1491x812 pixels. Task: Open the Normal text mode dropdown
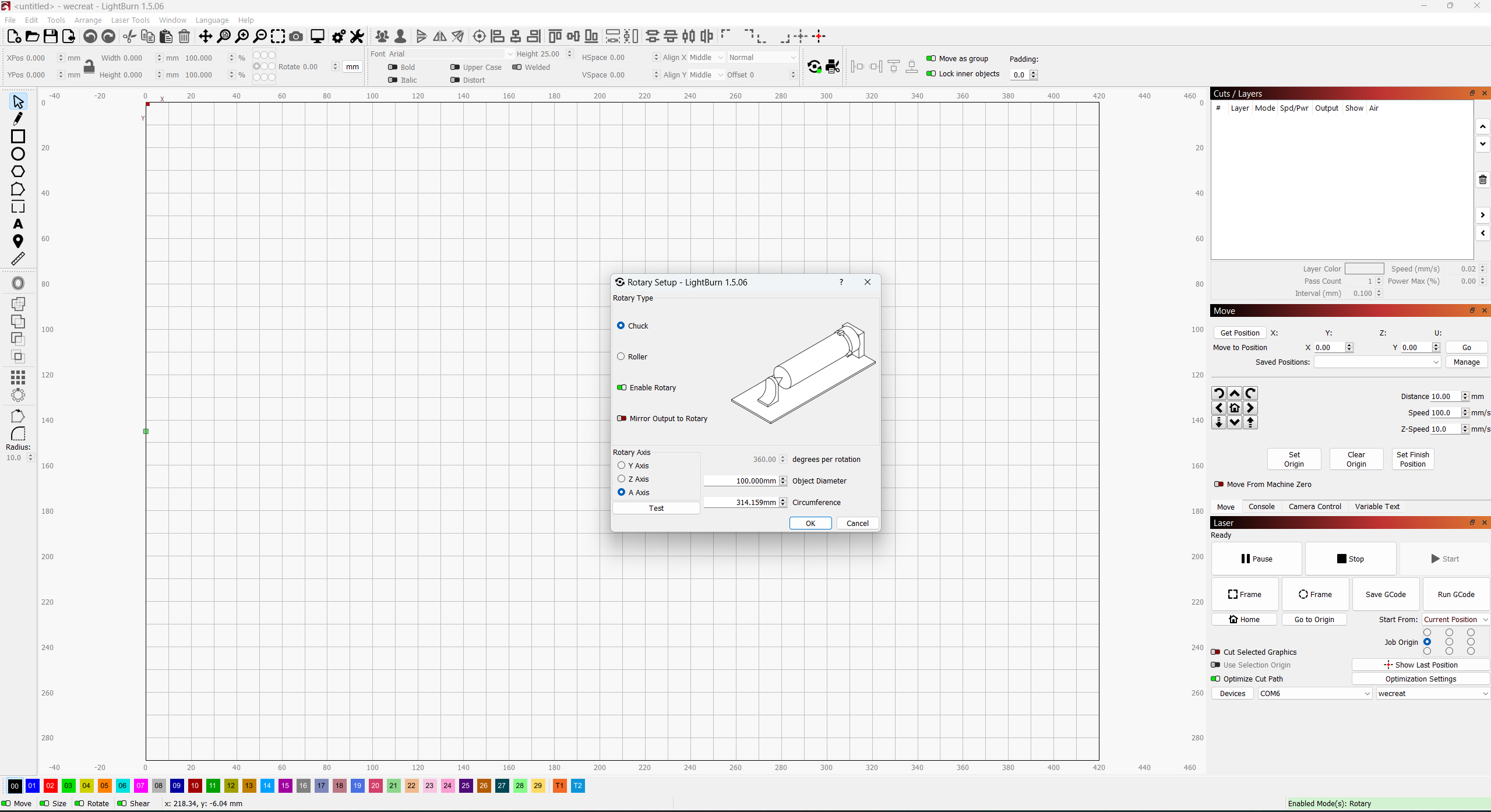762,57
